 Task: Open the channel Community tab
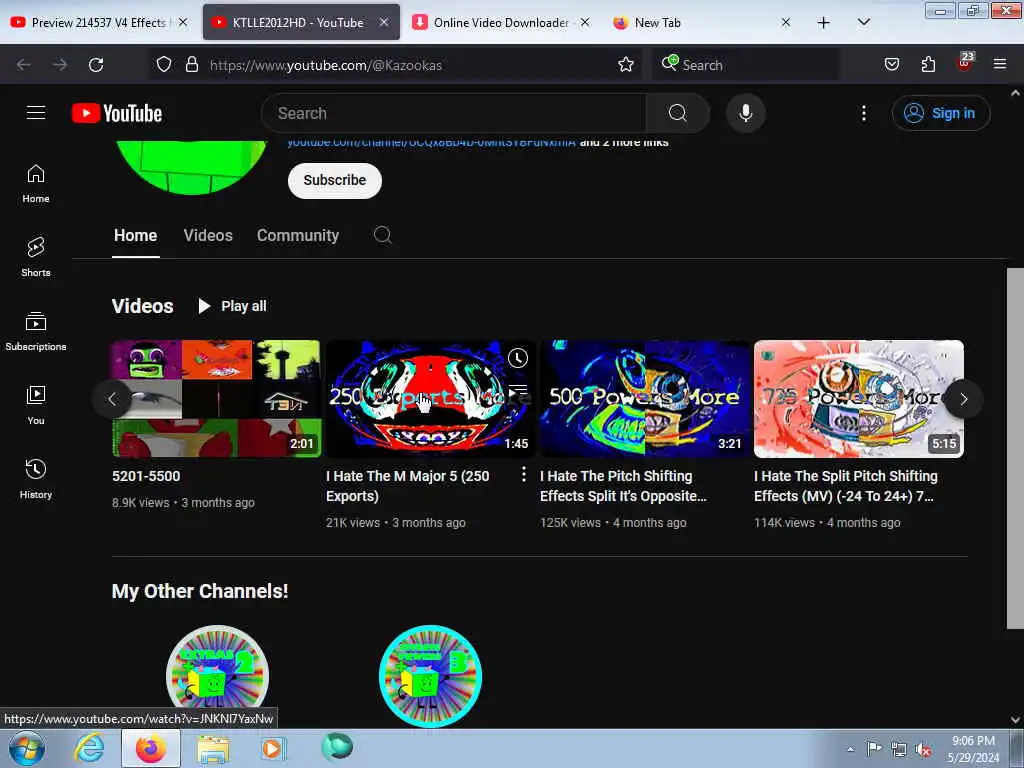[x=298, y=235]
